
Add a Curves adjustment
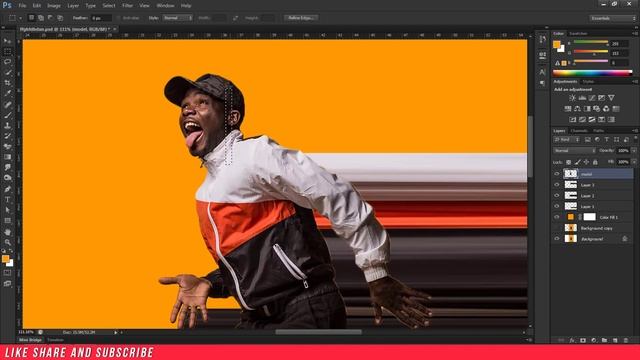[x=592, y=98]
